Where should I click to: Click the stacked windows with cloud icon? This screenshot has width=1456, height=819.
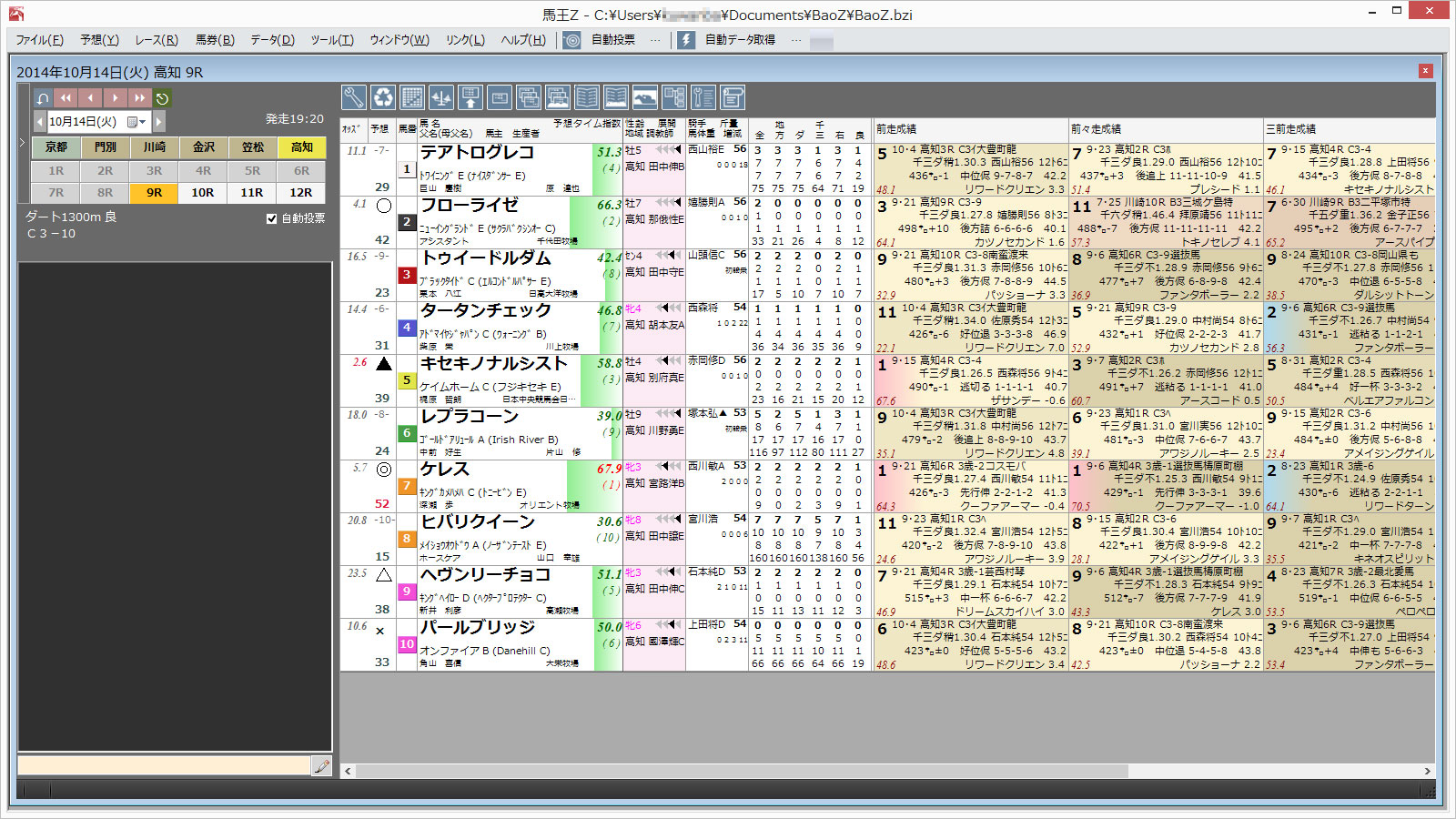click(558, 97)
